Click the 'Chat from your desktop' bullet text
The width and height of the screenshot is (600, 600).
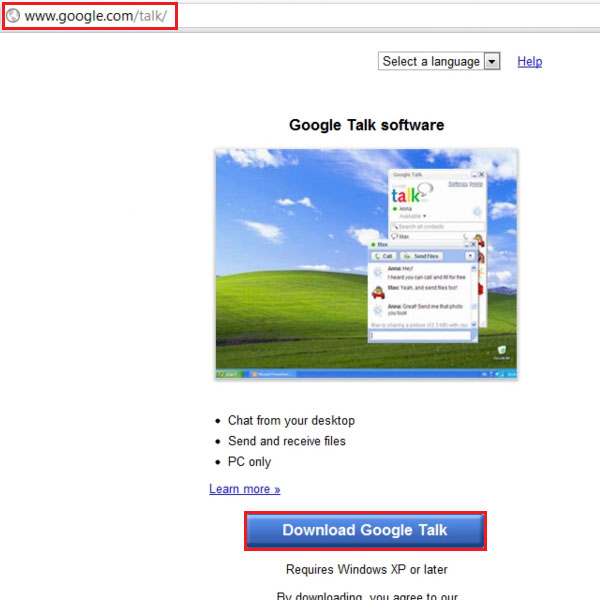point(291,420)
